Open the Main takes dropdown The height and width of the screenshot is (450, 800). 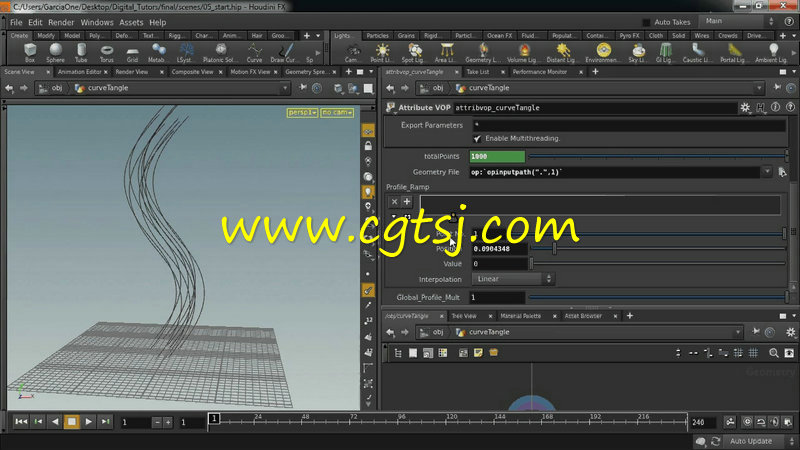click(x=738, y=21)
